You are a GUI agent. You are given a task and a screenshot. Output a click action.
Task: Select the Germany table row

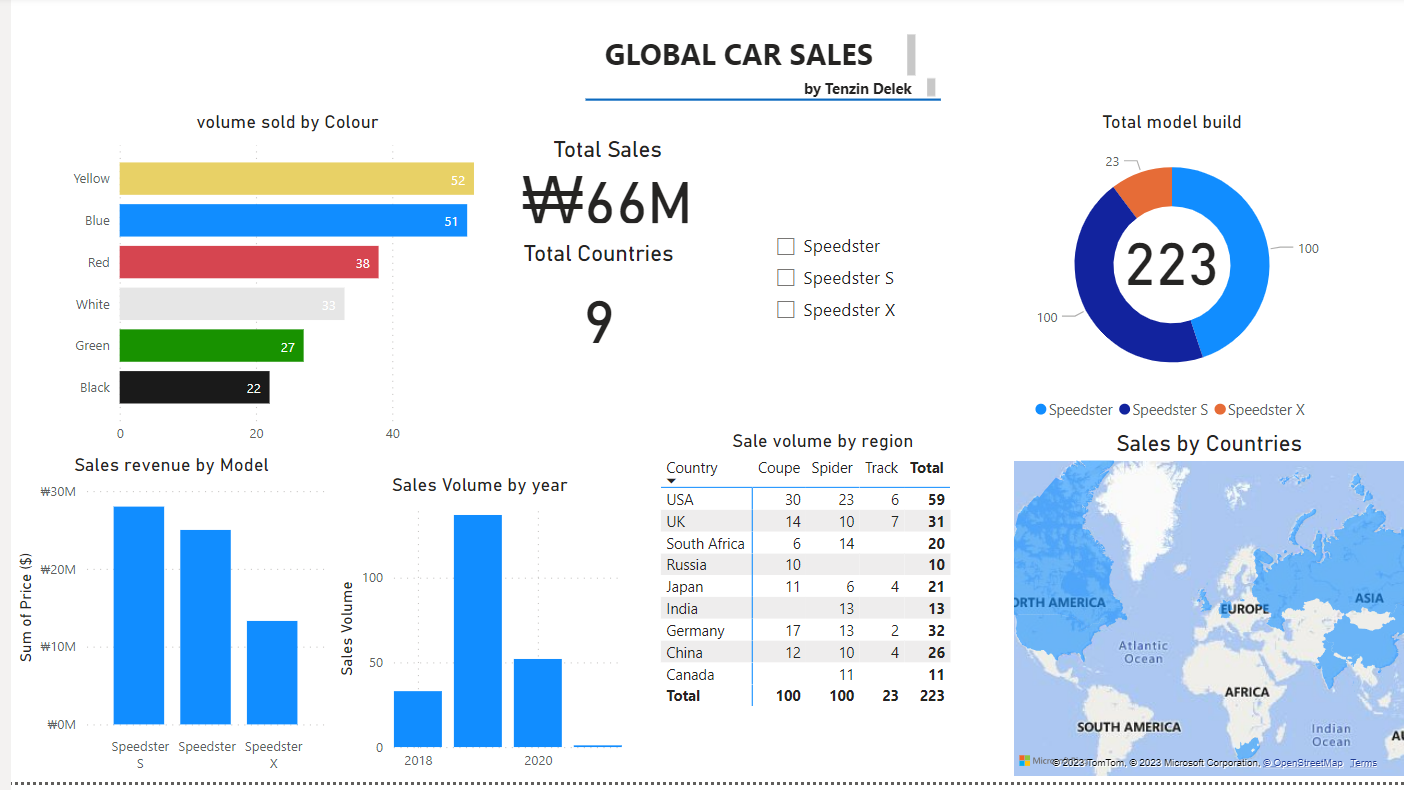807,631
